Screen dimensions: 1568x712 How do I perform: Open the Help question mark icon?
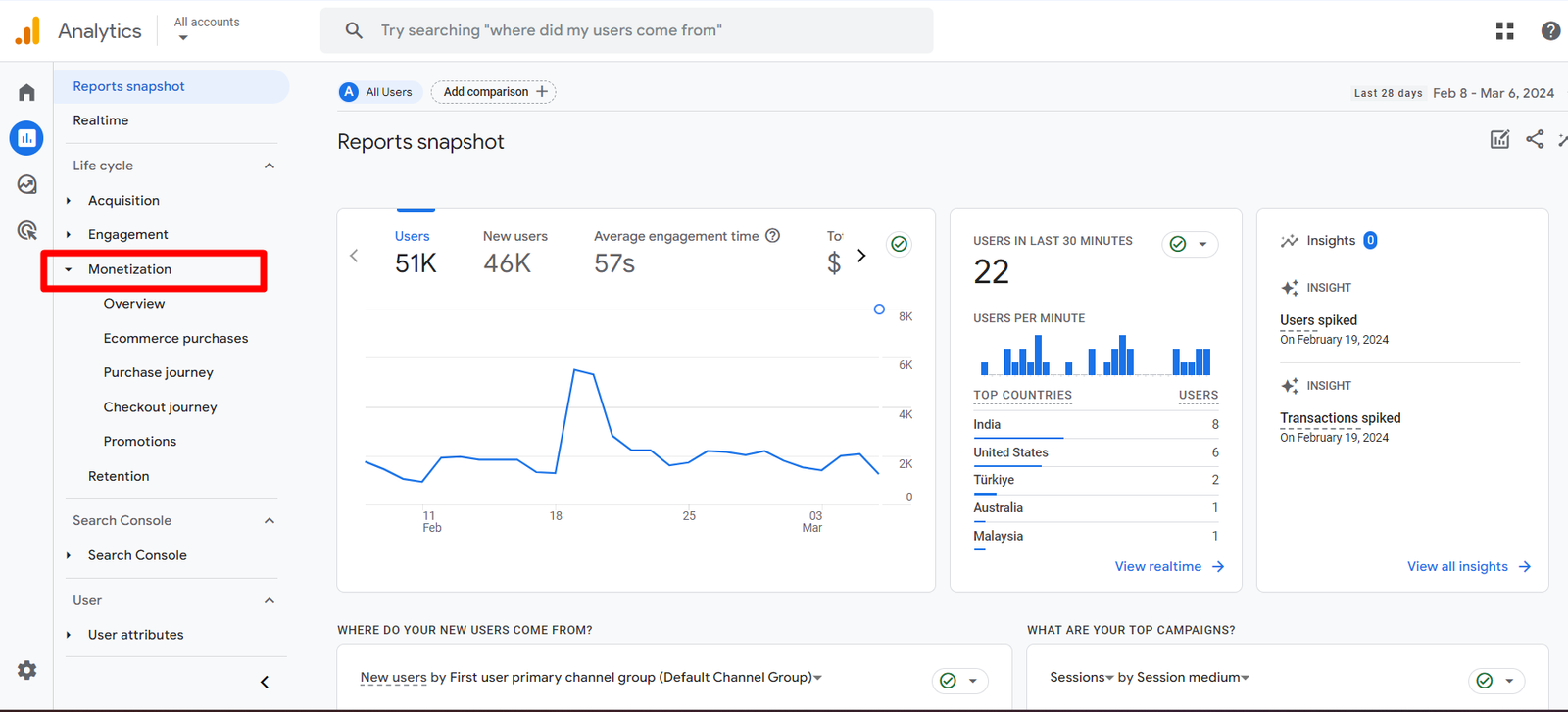point(1550,31)
